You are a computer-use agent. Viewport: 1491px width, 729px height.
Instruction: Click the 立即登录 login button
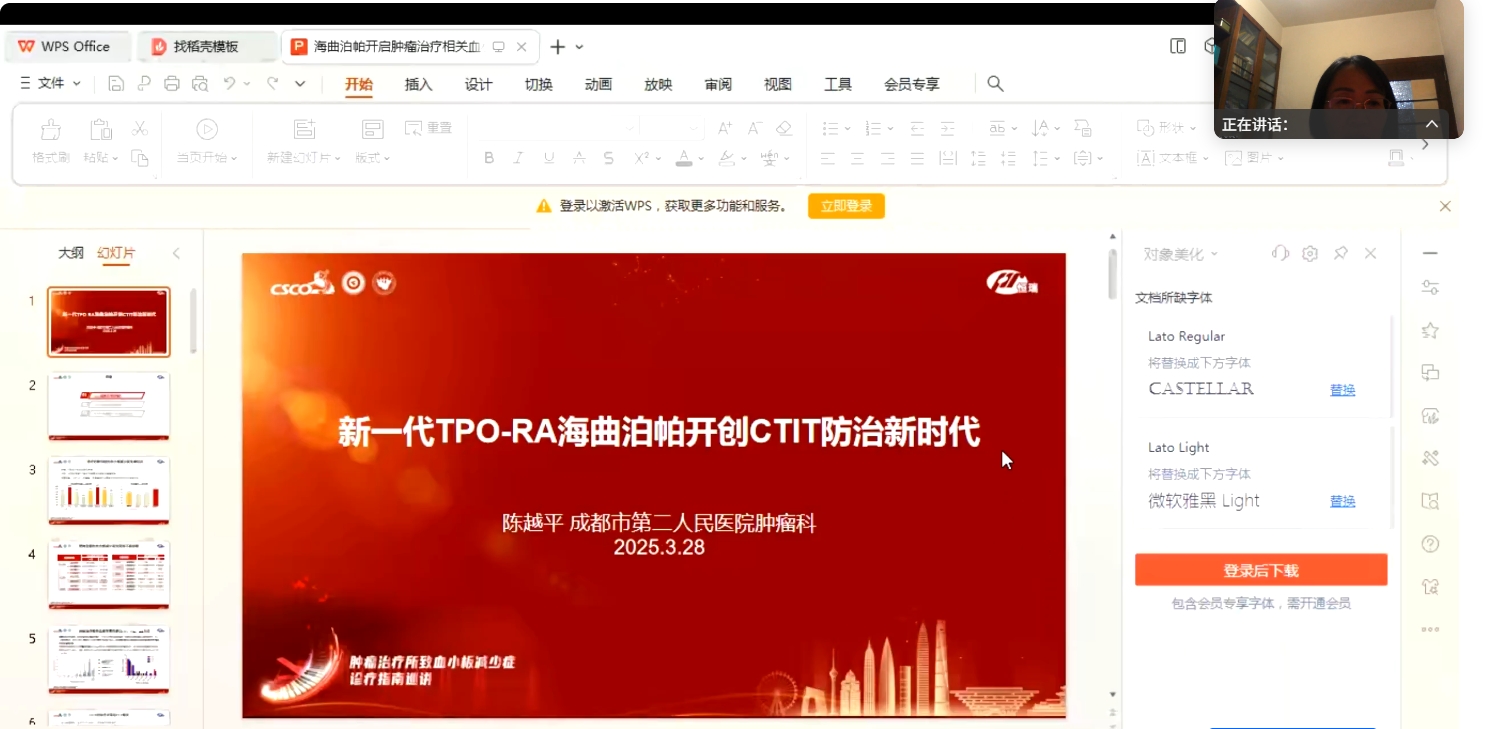(x=845, y=206)
